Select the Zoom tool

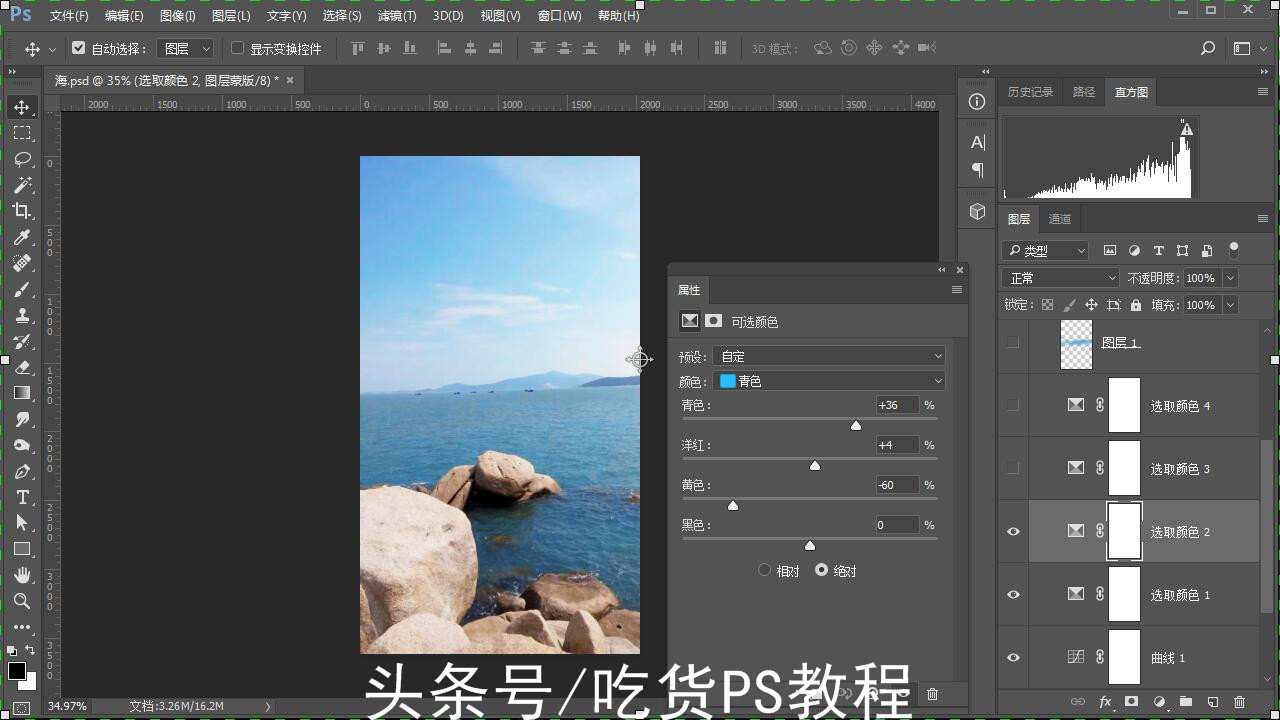(22, 601)
